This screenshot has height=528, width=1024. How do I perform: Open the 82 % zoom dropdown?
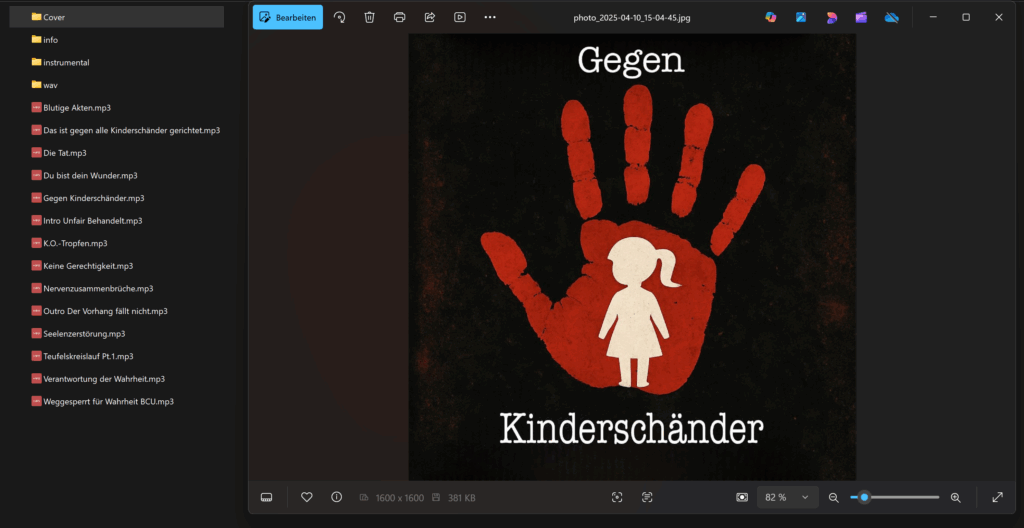788,497
